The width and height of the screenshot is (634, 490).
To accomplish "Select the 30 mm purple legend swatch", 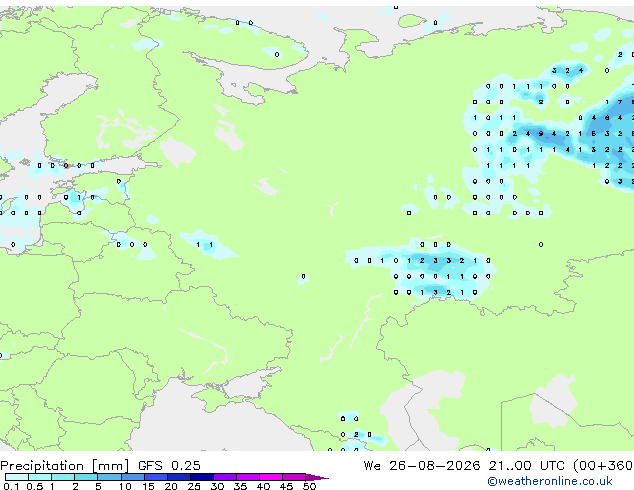I will coord(224,477).
